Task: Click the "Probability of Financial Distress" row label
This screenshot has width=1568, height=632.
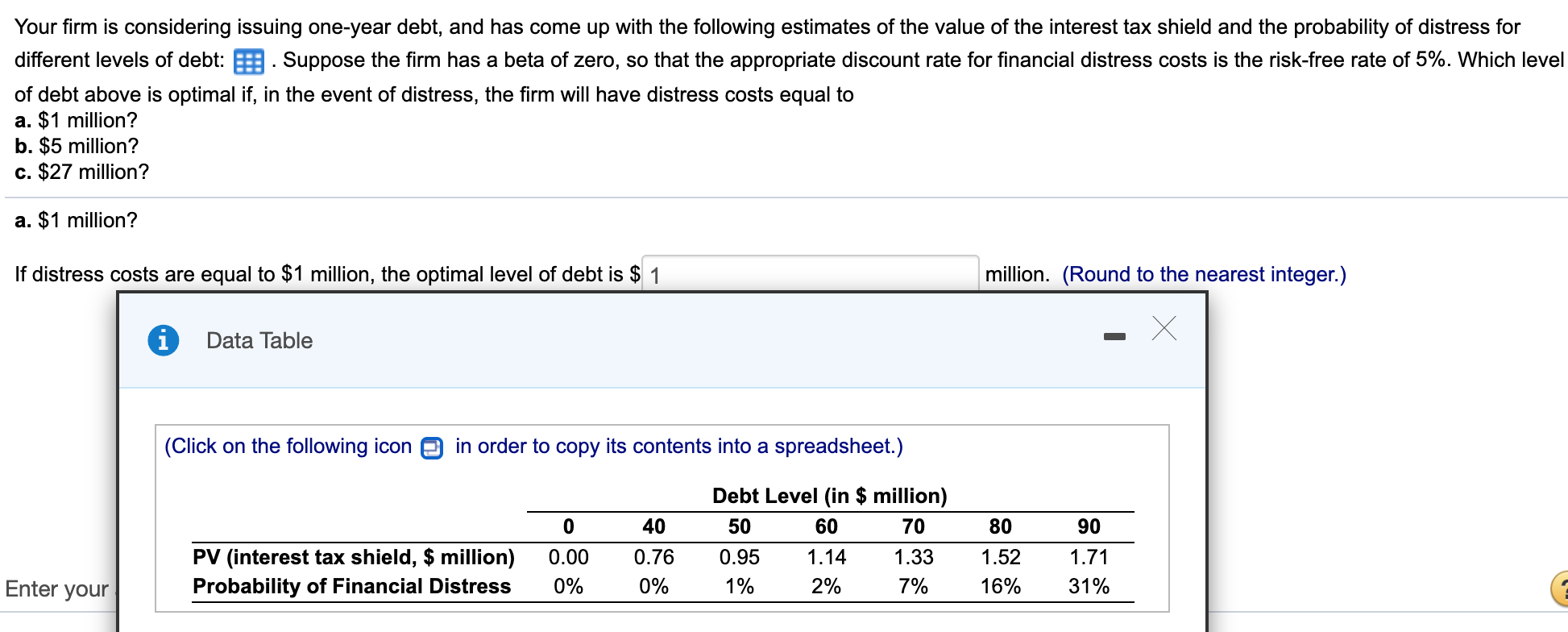Action: pos(352,587)
